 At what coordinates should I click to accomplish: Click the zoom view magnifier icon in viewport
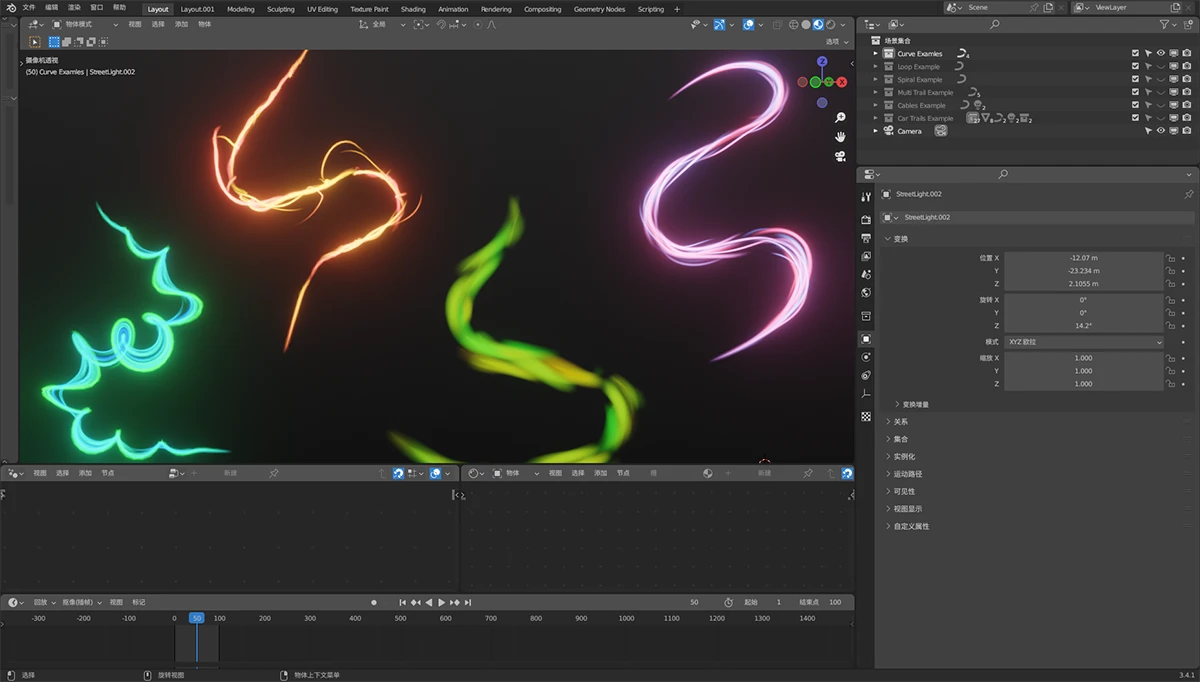[x=840, y=118]
